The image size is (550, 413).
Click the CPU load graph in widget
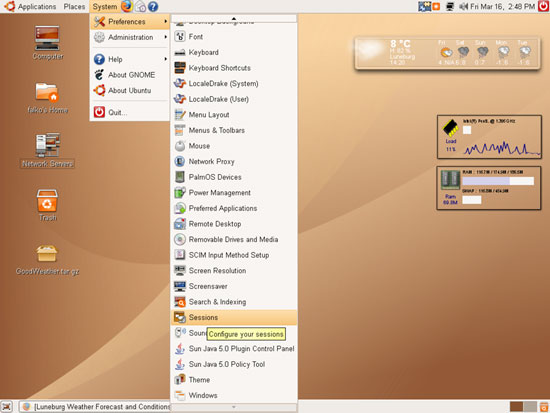coord(502,147)
